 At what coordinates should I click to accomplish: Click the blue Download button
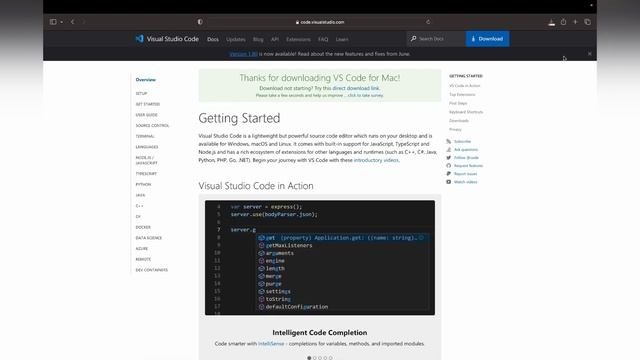pyautogui.click(x=487, y=39)
